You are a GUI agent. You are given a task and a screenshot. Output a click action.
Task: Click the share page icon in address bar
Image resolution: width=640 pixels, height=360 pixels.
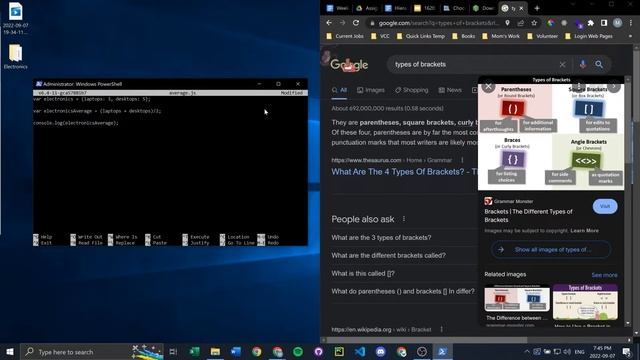[521, 23]
